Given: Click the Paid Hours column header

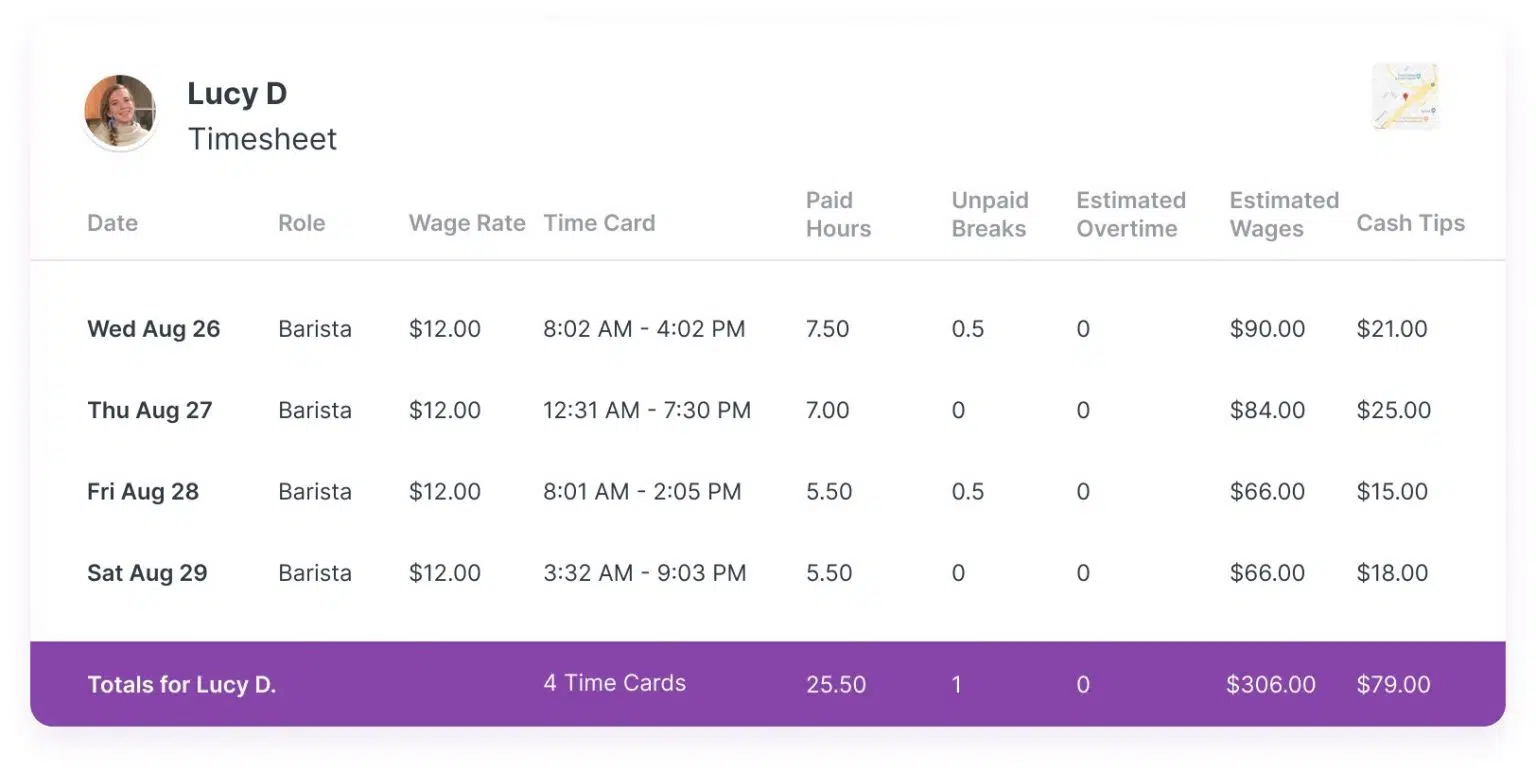Looking at the screenshot, I should pos(838,214).
